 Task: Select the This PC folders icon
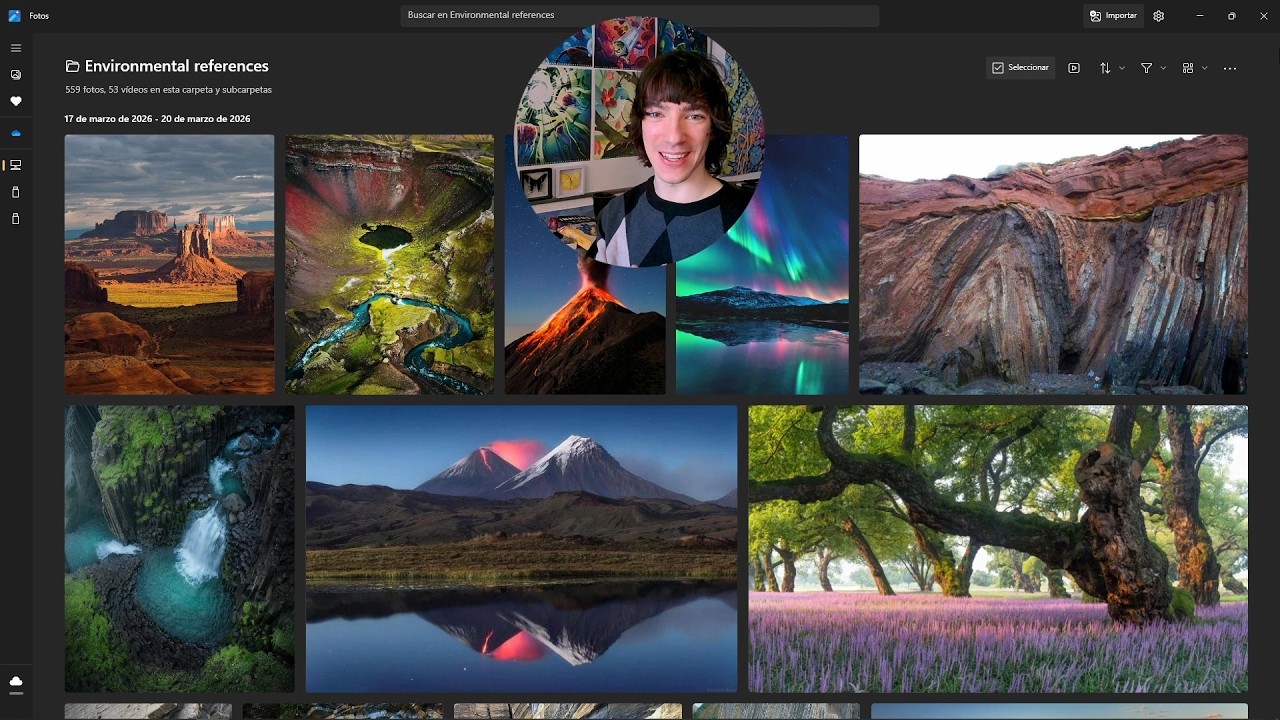[16, 165]
